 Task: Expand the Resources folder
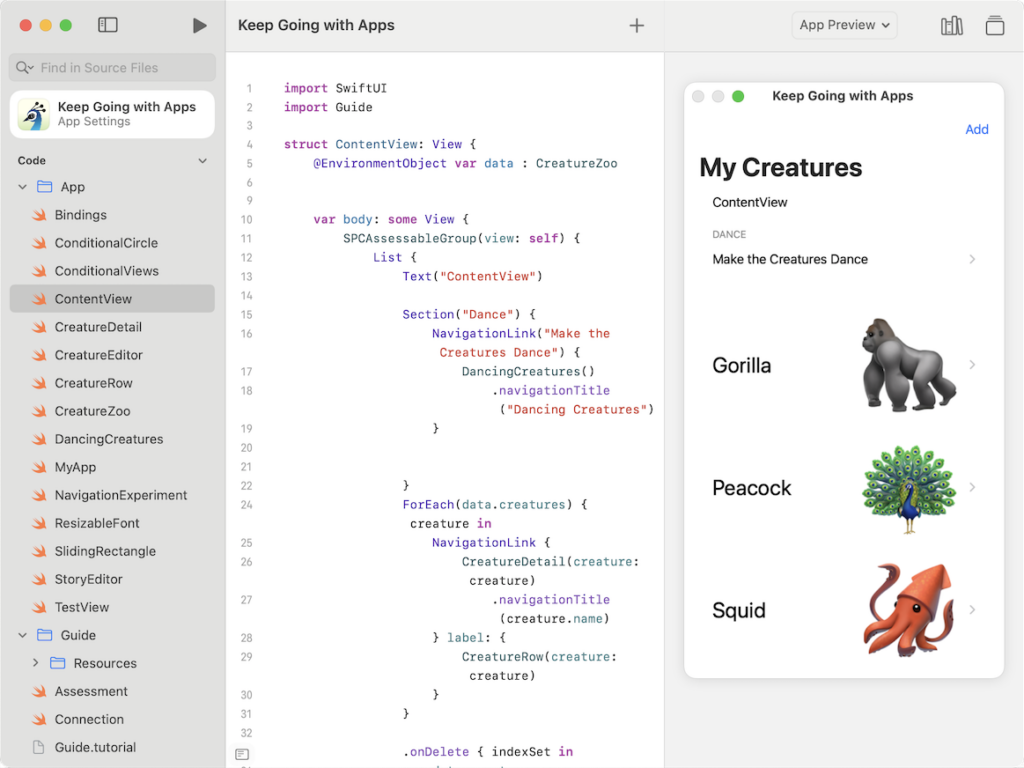pyautogui.click(x=36, y=663)
